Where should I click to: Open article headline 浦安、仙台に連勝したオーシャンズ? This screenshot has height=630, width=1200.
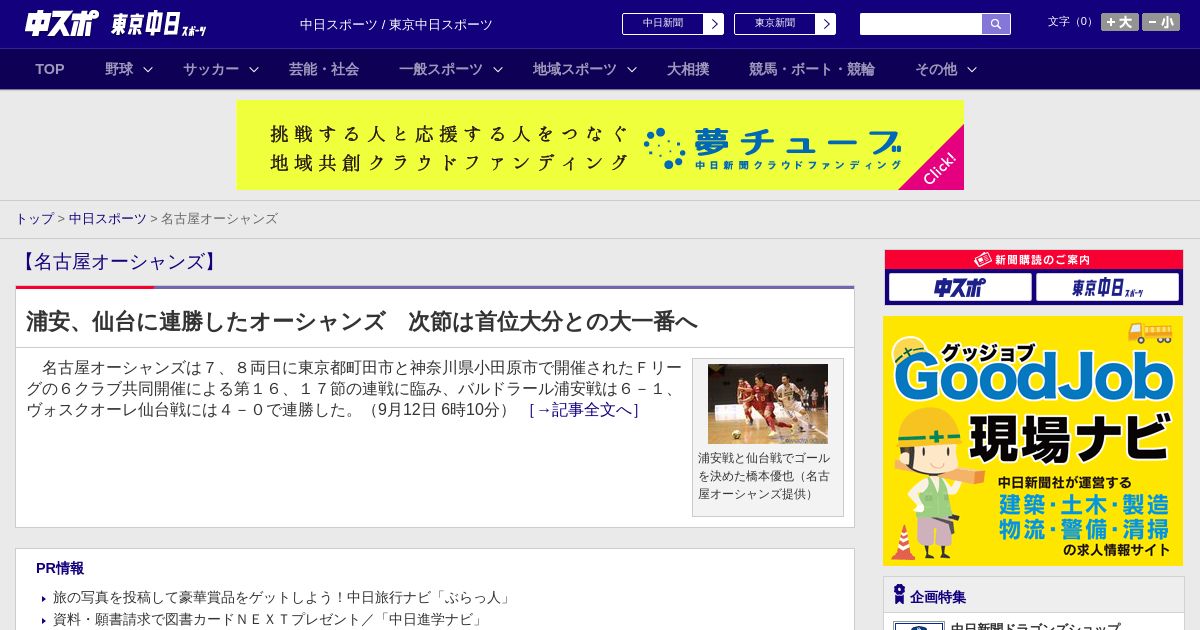361,321
